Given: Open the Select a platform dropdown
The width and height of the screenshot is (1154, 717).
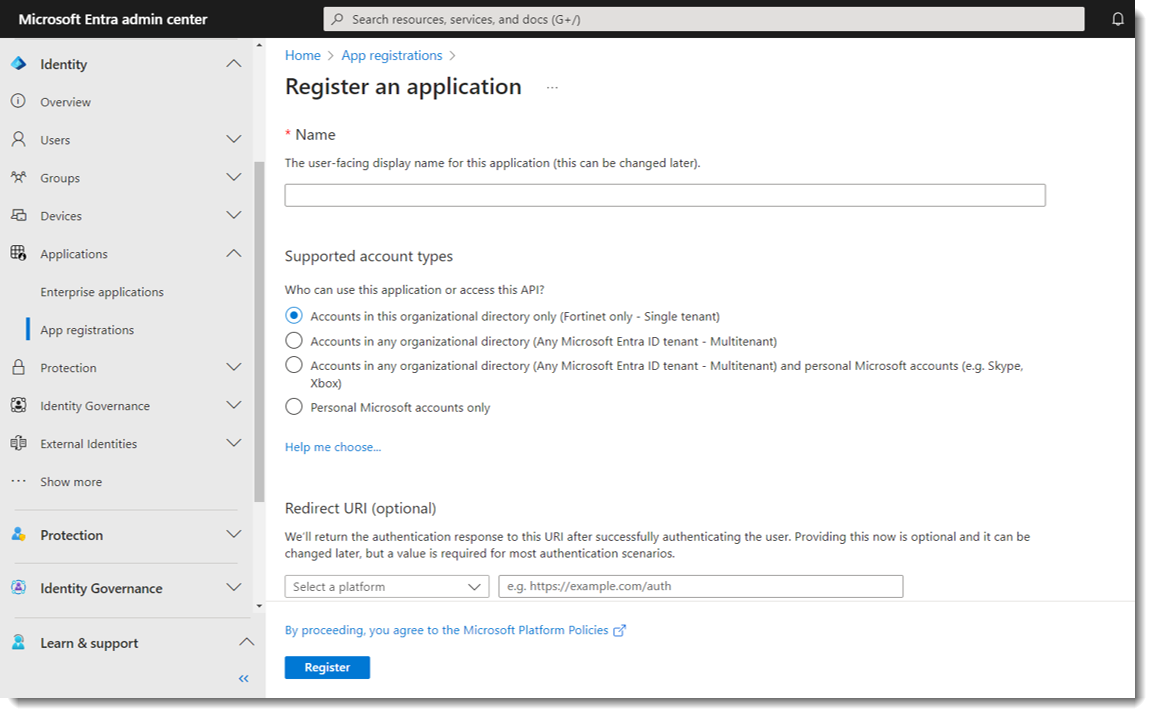Looking at the screenshot, I should pyautogui.click(x=386, y=586).
